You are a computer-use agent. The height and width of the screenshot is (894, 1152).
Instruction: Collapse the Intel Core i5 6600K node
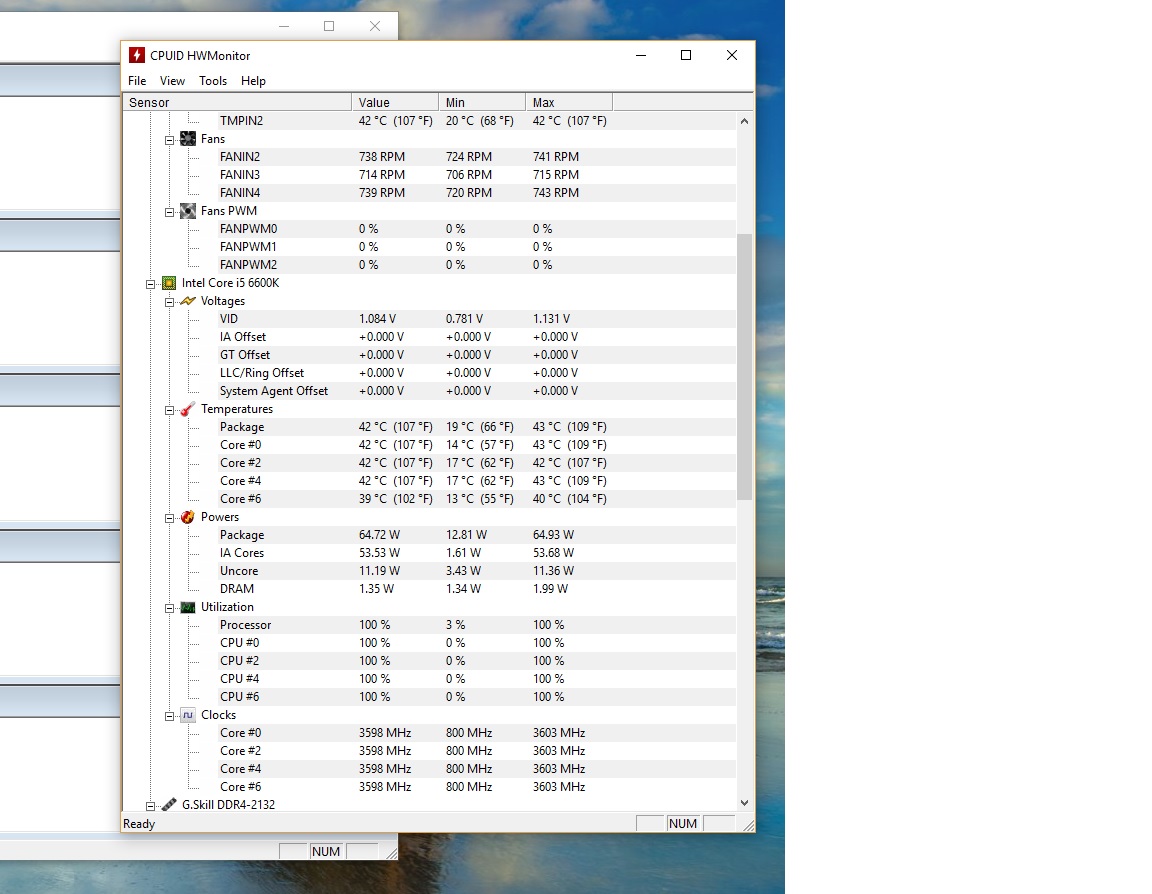point(151,283)
